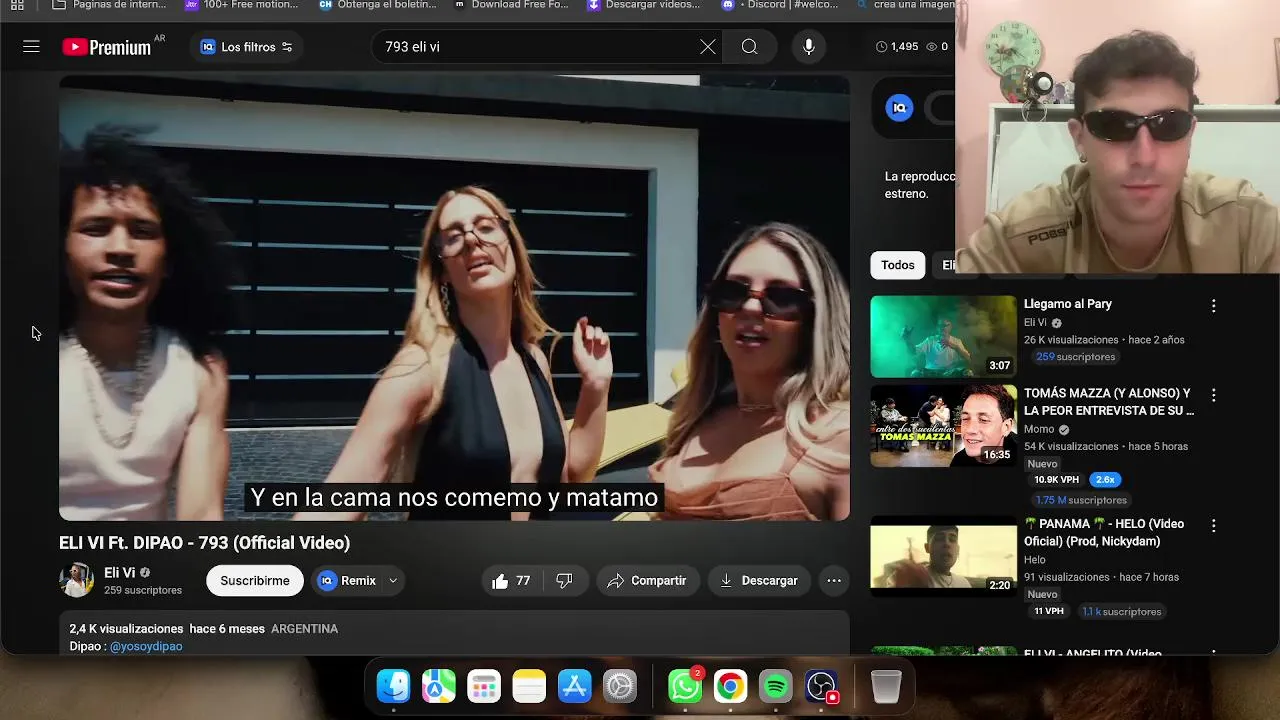Open the 100+ Free motion... bookmark
1280x720 pixels.
coord(242,5)
